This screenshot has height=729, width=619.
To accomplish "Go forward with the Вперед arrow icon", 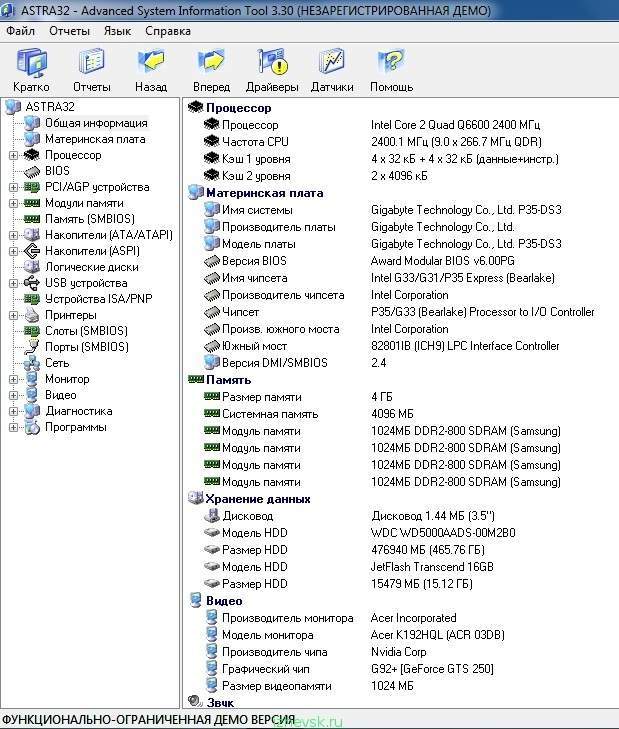I will [x=211, y=61].
